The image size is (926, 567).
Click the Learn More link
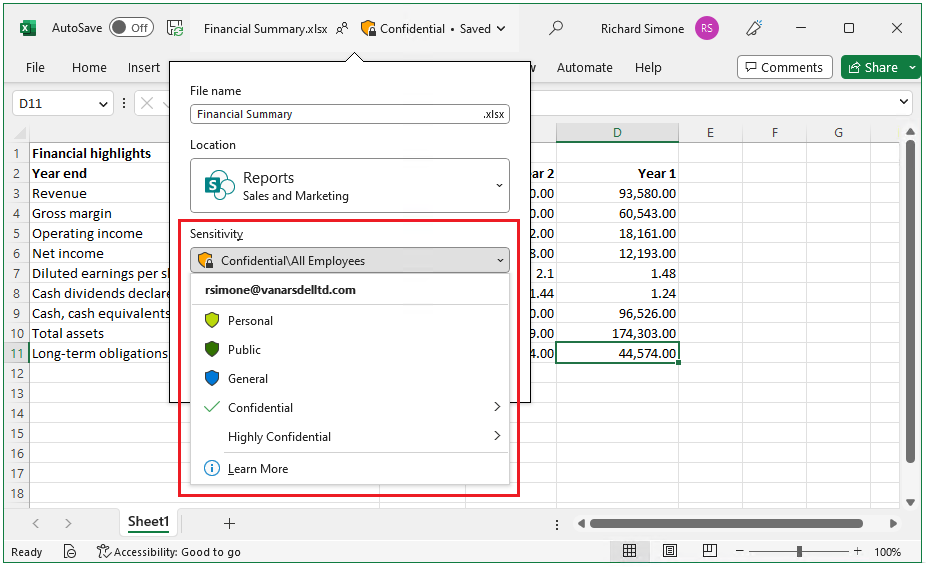258,469
